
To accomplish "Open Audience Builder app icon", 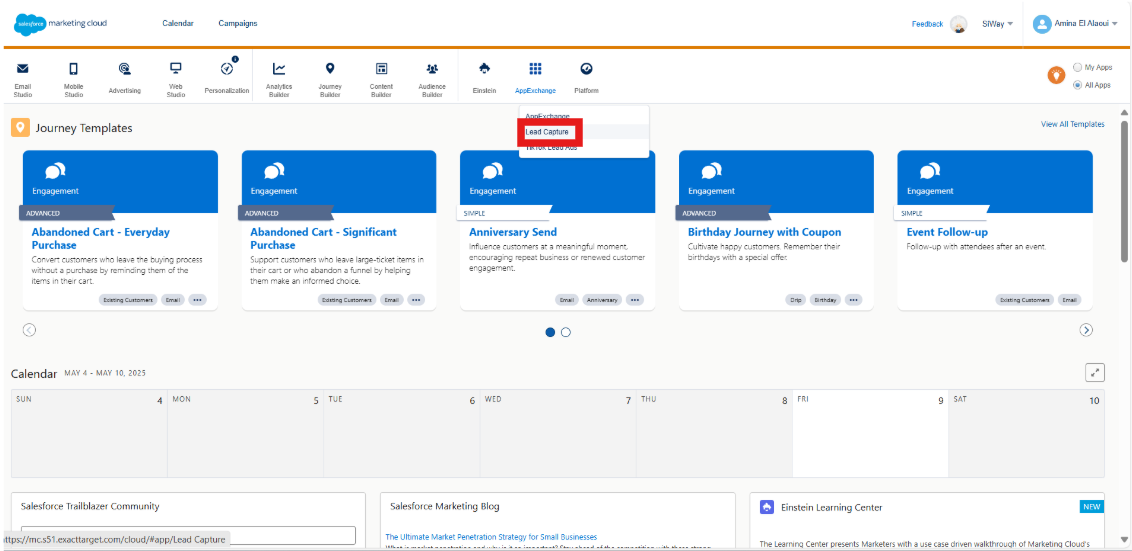I will click(x=432, y=69).
